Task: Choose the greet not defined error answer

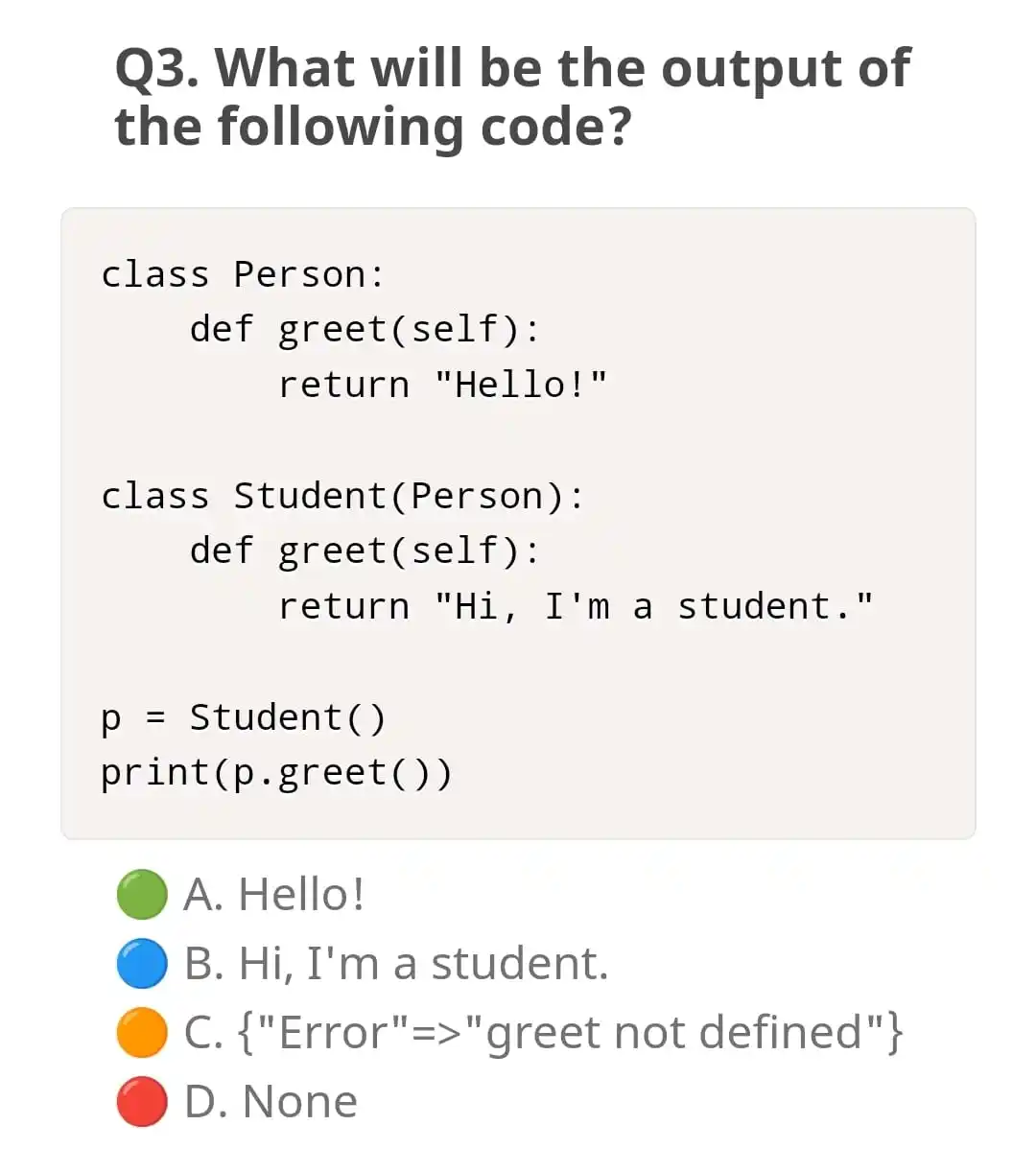Action: (544, 1033)
